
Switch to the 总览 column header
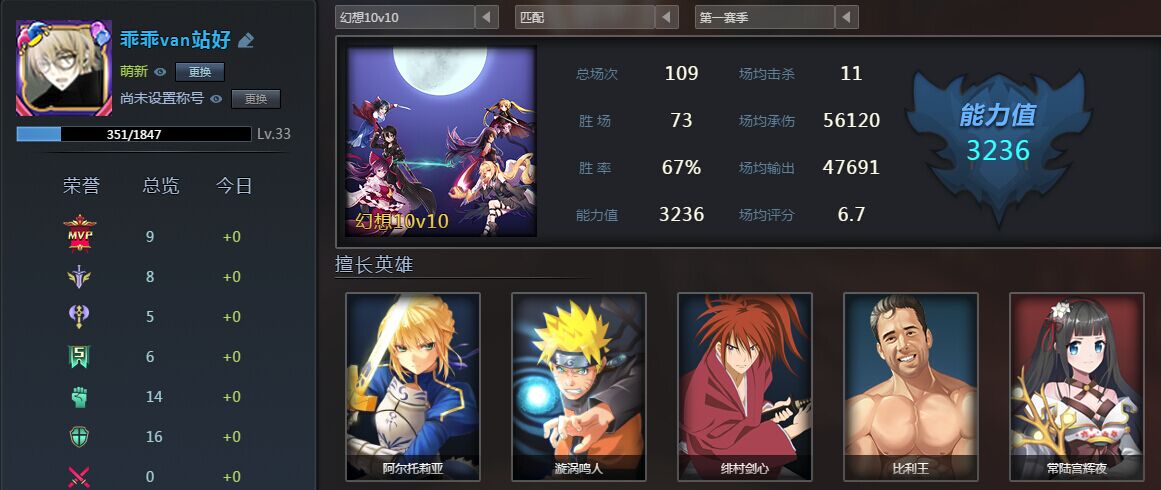[x=161, y=186]
